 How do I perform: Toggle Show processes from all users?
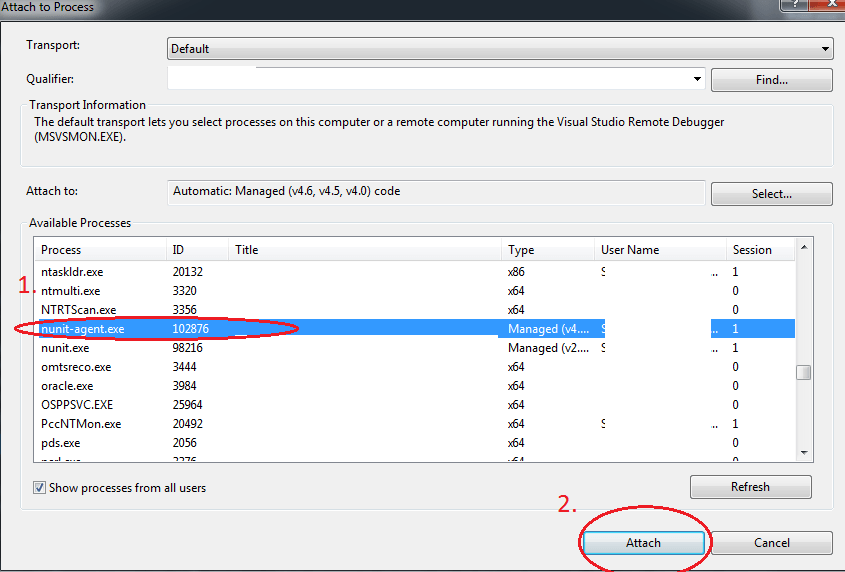(x=40, y=488)
